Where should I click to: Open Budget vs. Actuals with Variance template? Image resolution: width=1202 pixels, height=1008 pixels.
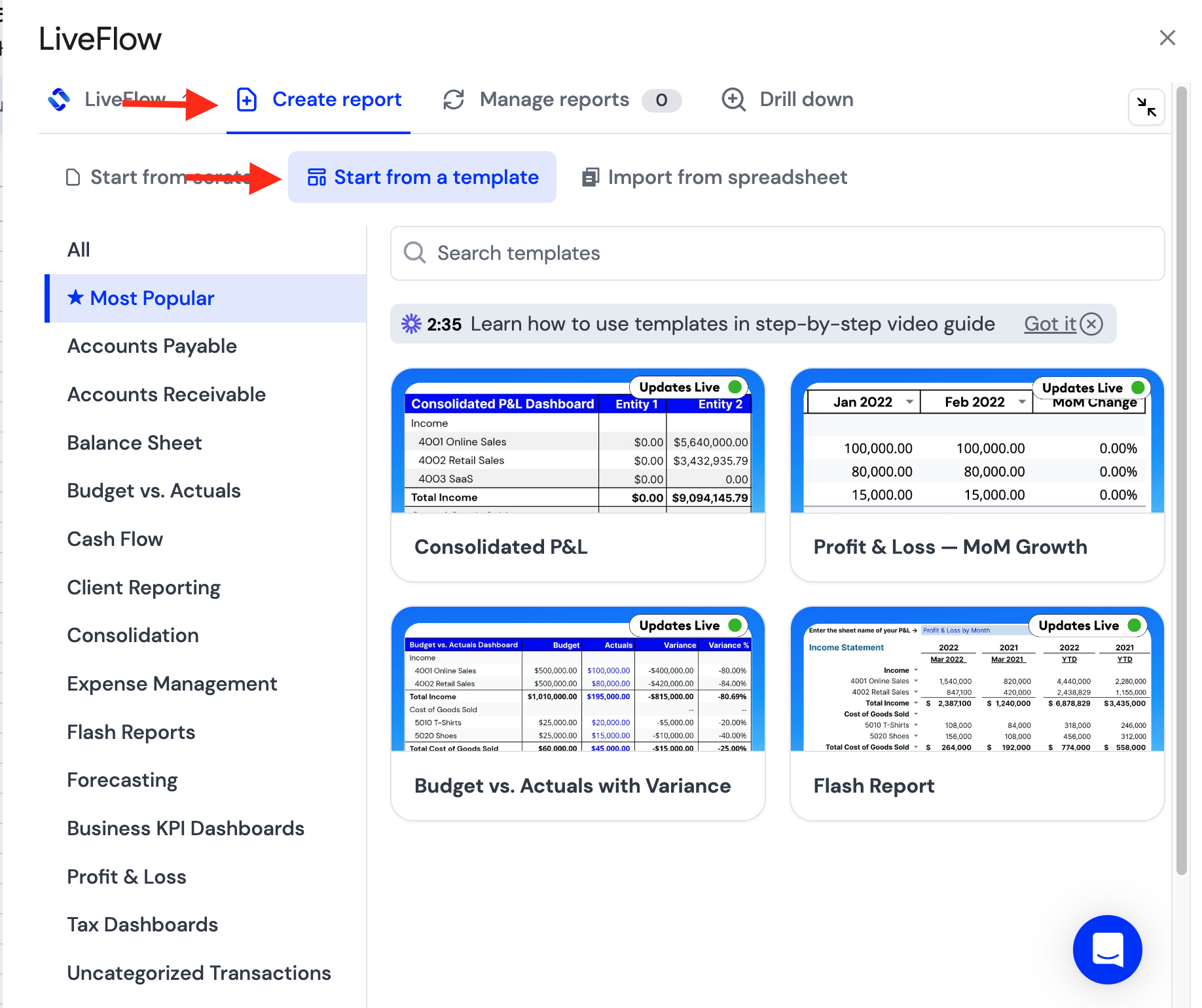tap(577, 713)
